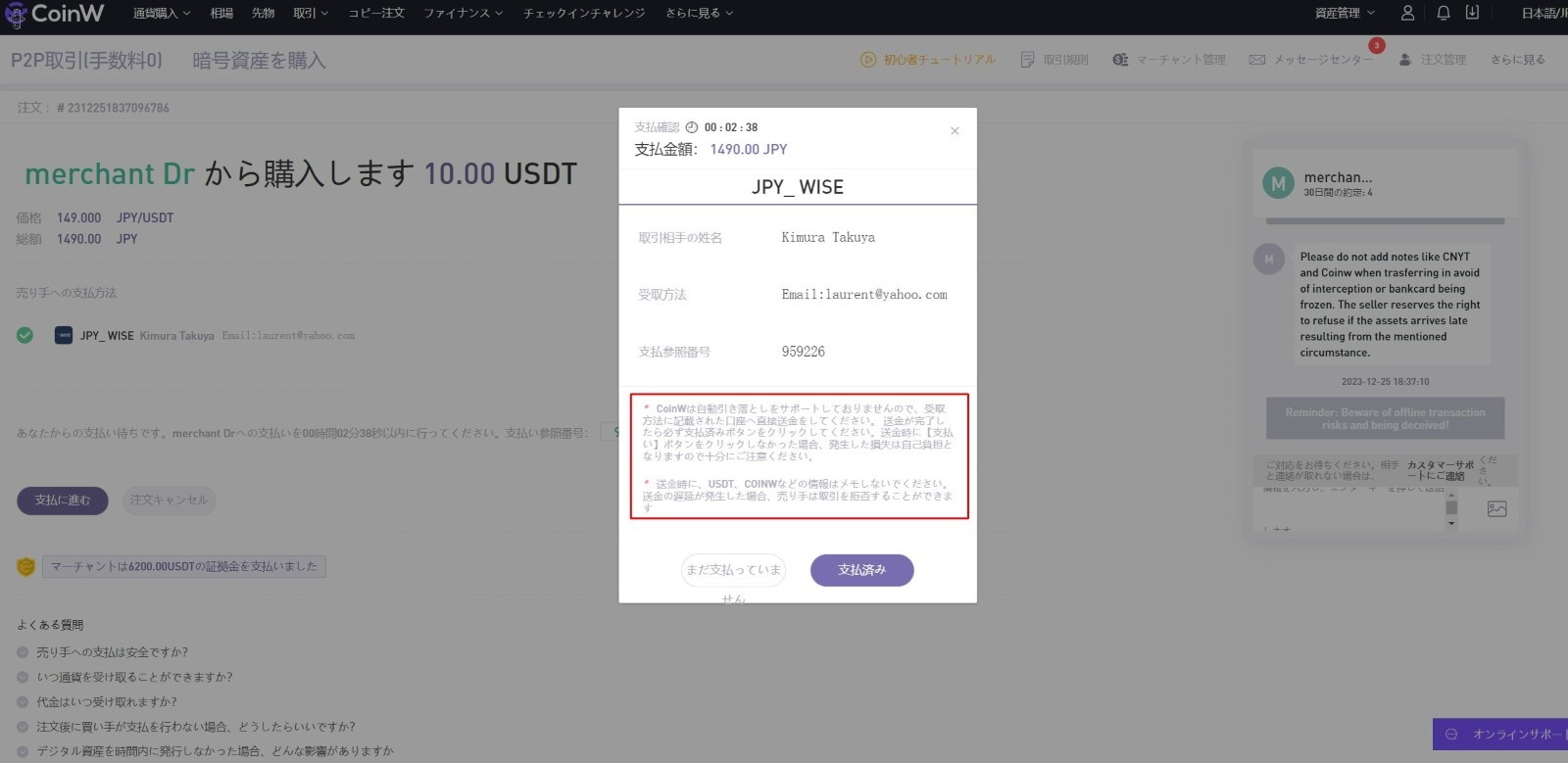Click the JPY_WISE payment logo icon
Viewport: 1568px width, 763px height.
click(64, 335)
